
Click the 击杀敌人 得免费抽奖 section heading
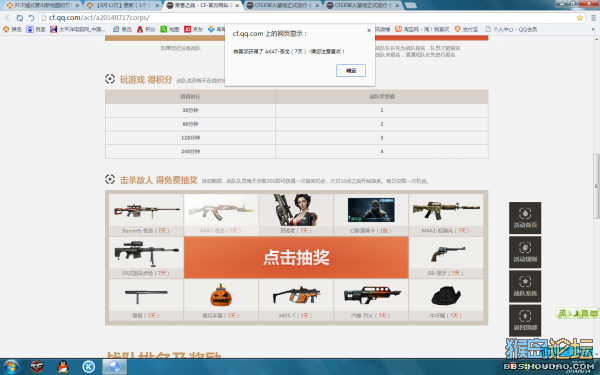coord(158,180)
